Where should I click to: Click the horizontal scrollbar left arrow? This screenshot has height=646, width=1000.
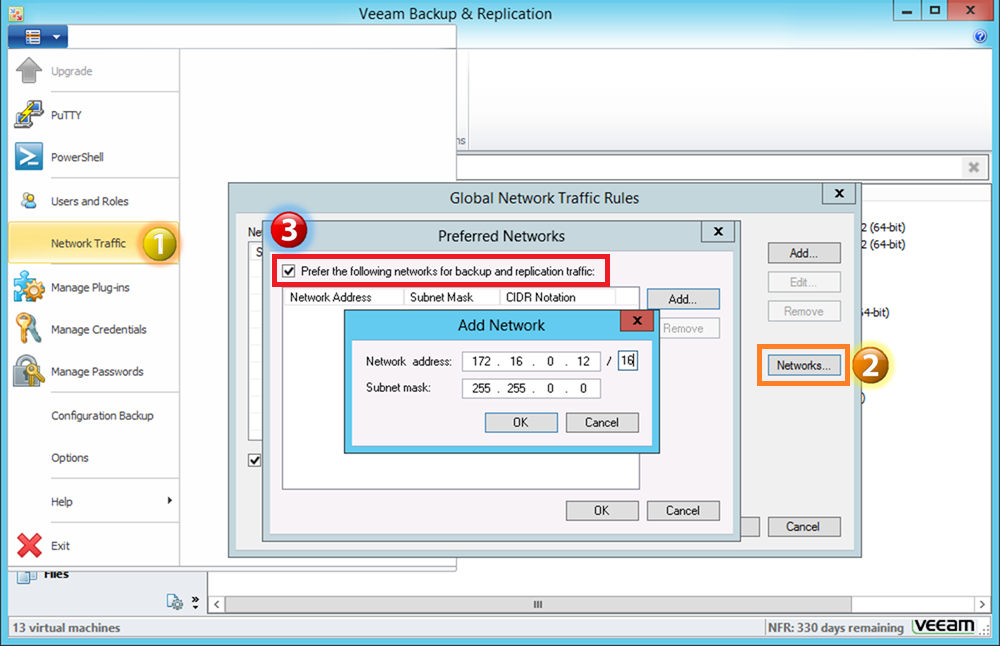pos(217,604)
